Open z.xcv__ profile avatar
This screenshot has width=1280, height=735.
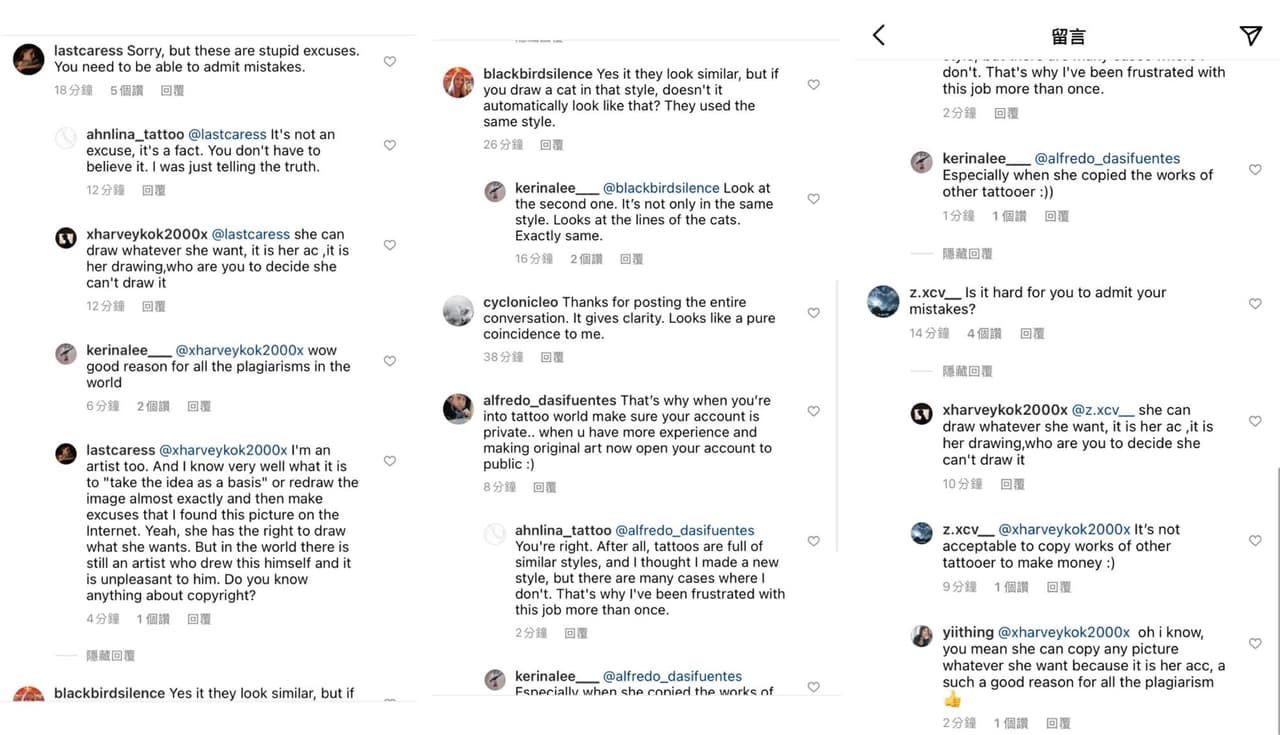pyautogui.click(x=884, y=301)
